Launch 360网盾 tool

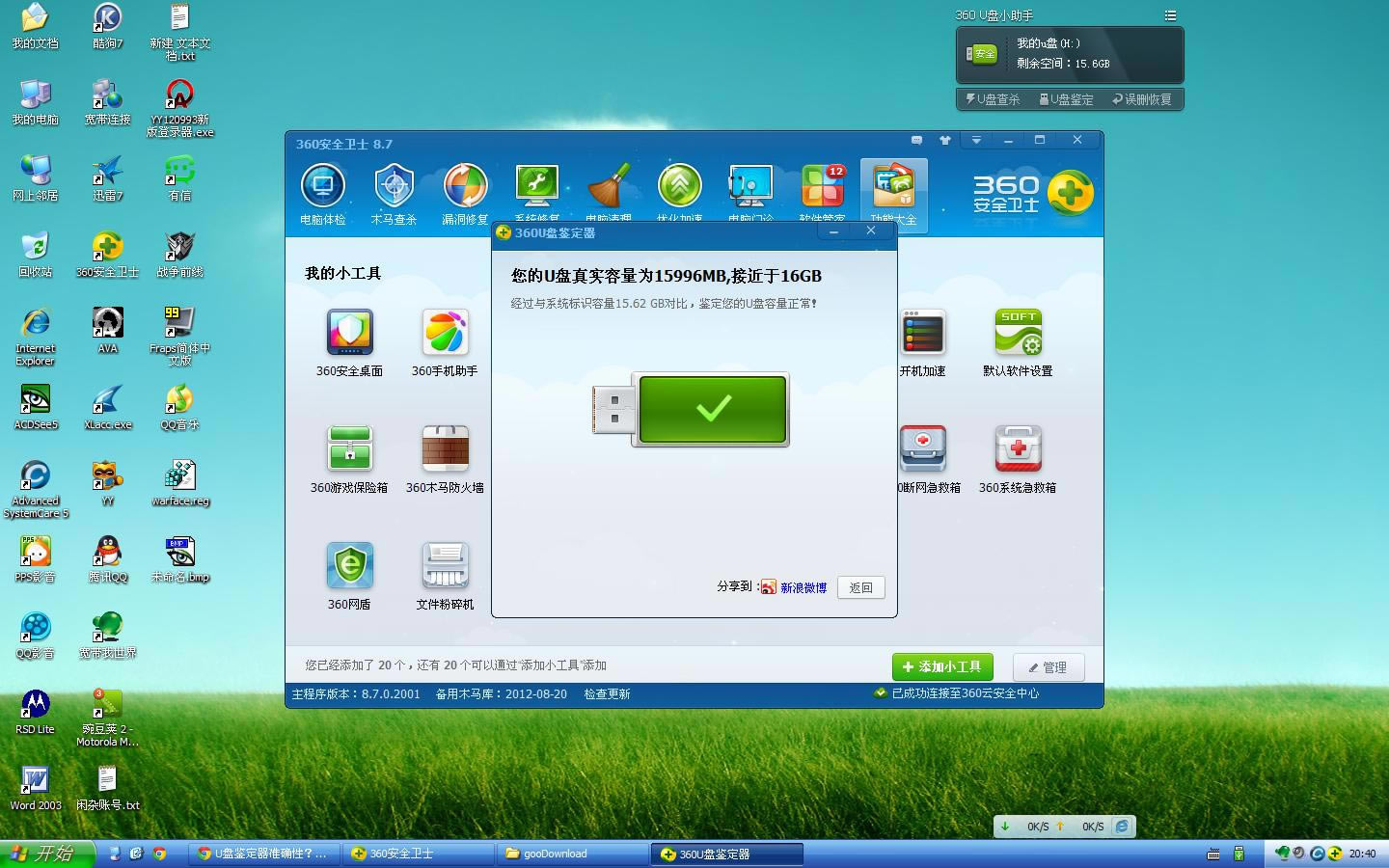pyautogui.click(x=349, y=577)
